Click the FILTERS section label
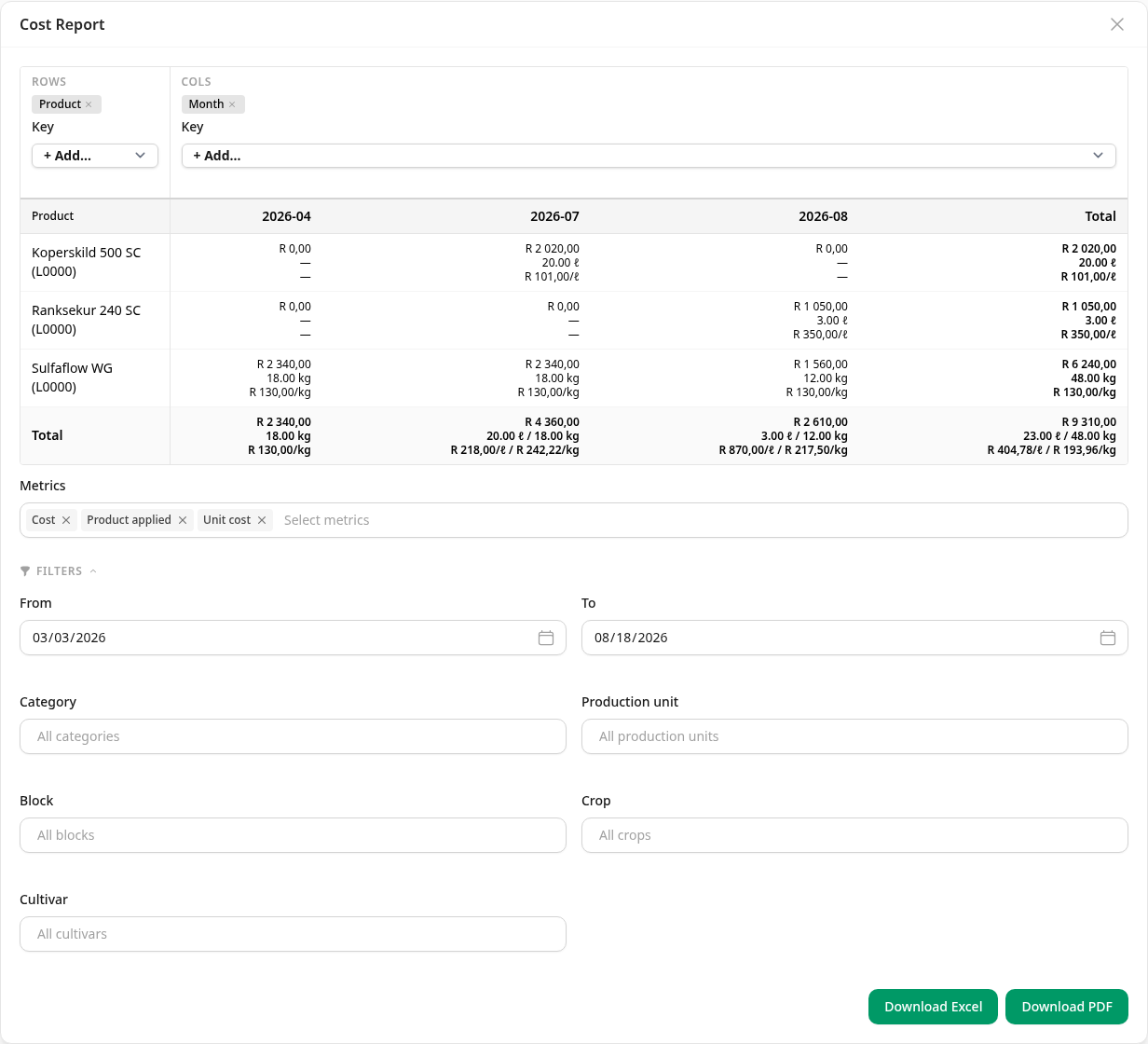The height and width of the screenshot is (1044, 1148). tap(59, 571)
